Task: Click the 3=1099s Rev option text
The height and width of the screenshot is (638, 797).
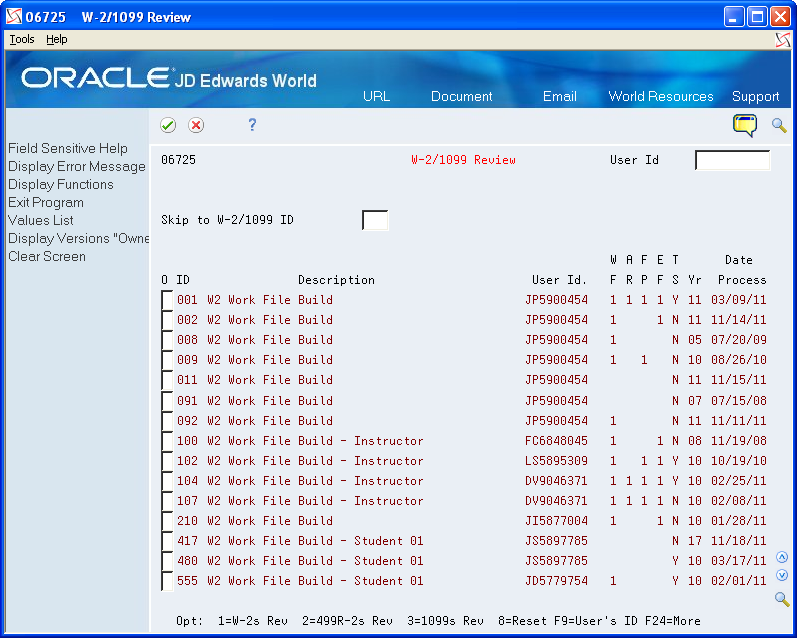Action: (x=445, y=621)
